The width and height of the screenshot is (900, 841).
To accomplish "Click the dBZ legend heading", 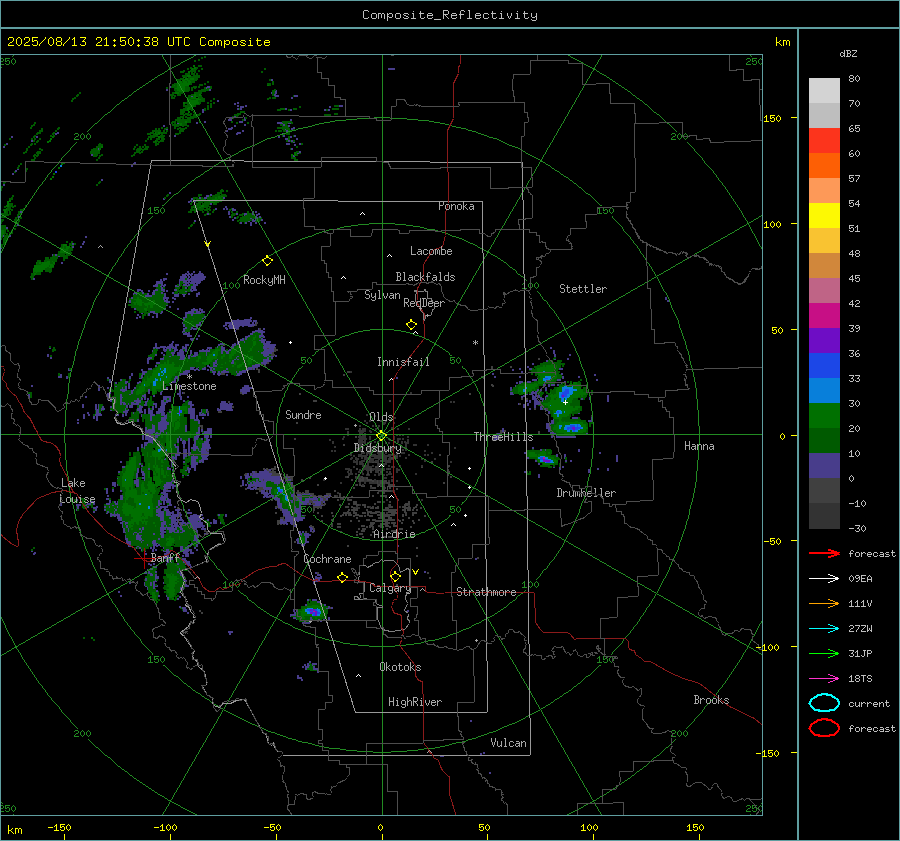I will coord(848,54).
